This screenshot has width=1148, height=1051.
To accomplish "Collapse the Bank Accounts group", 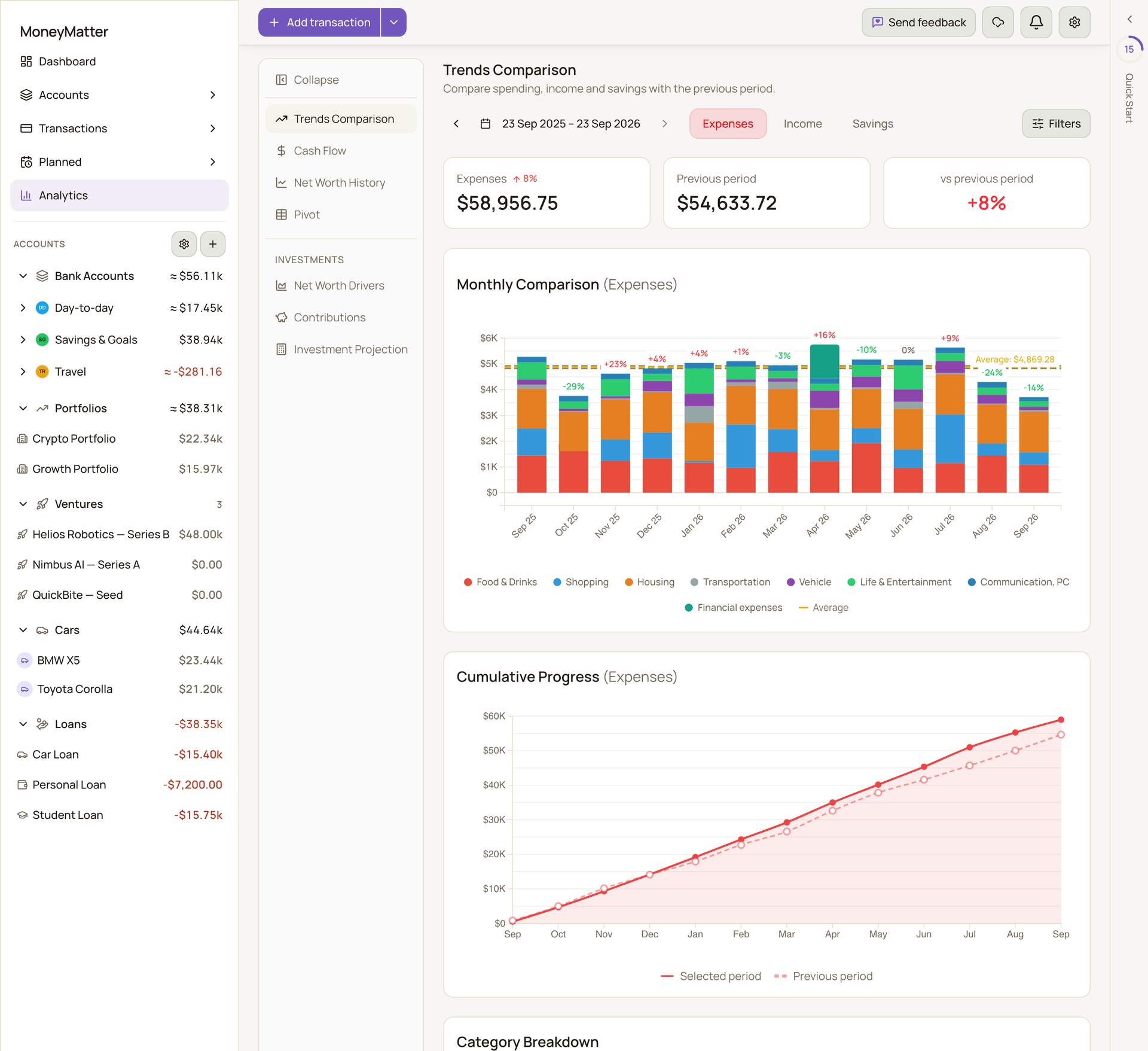I will tap(23, 276).
